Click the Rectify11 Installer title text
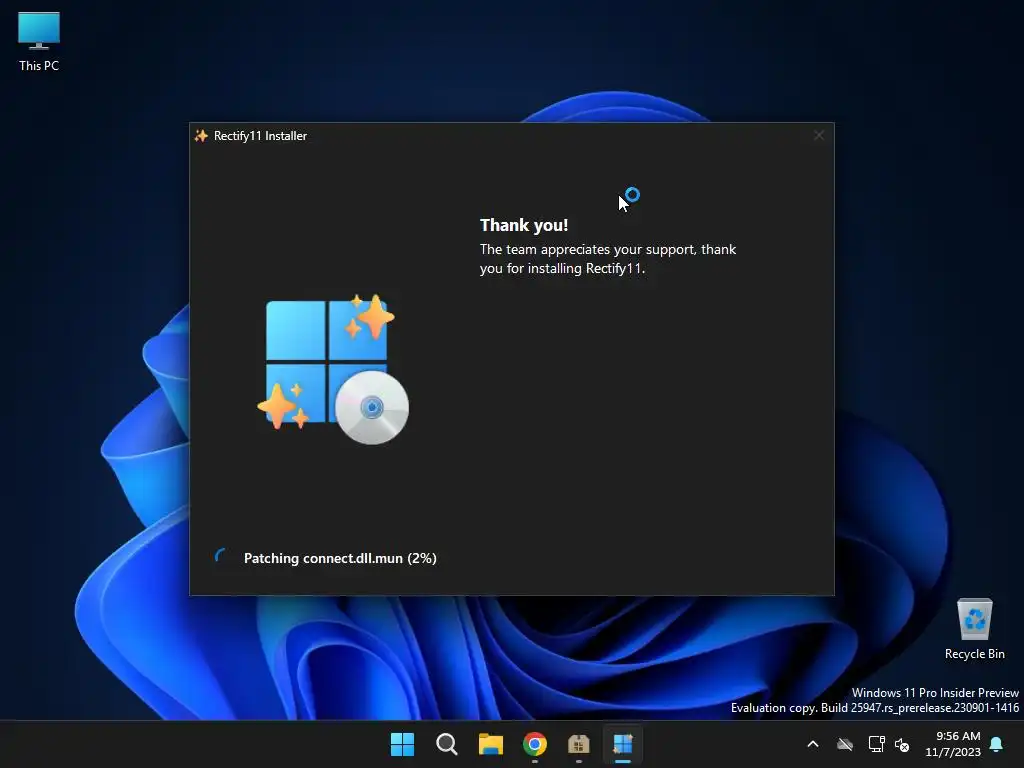Image resolution: width=1024 pixels, height=768 pixels. tap(261, 136)
